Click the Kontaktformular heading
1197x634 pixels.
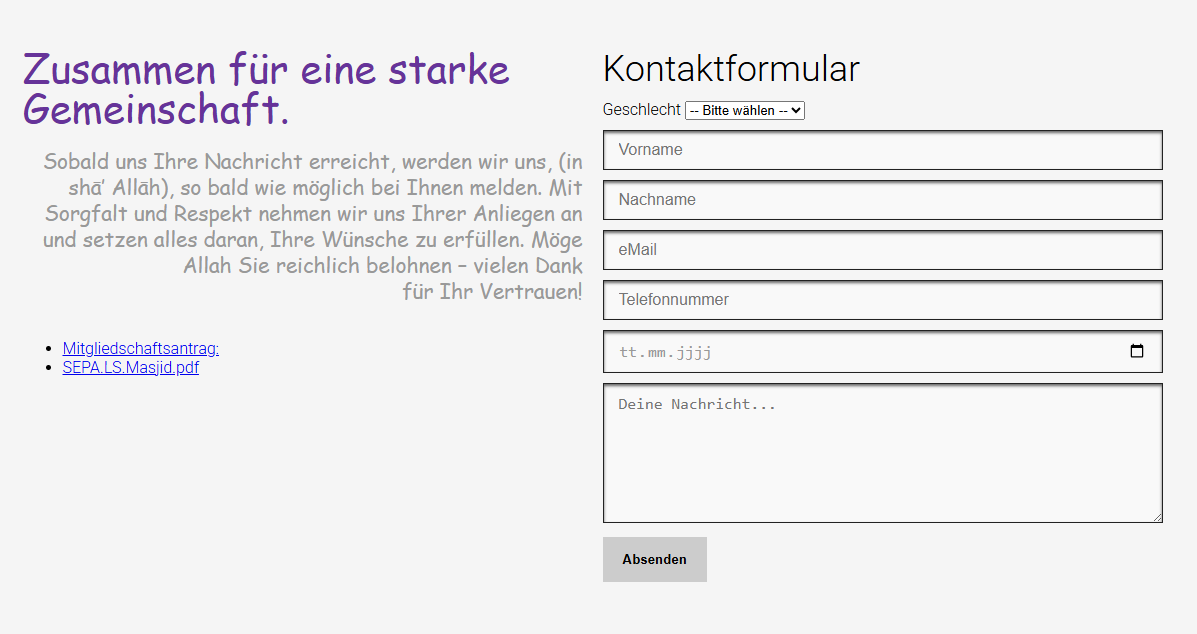[730, 69]
